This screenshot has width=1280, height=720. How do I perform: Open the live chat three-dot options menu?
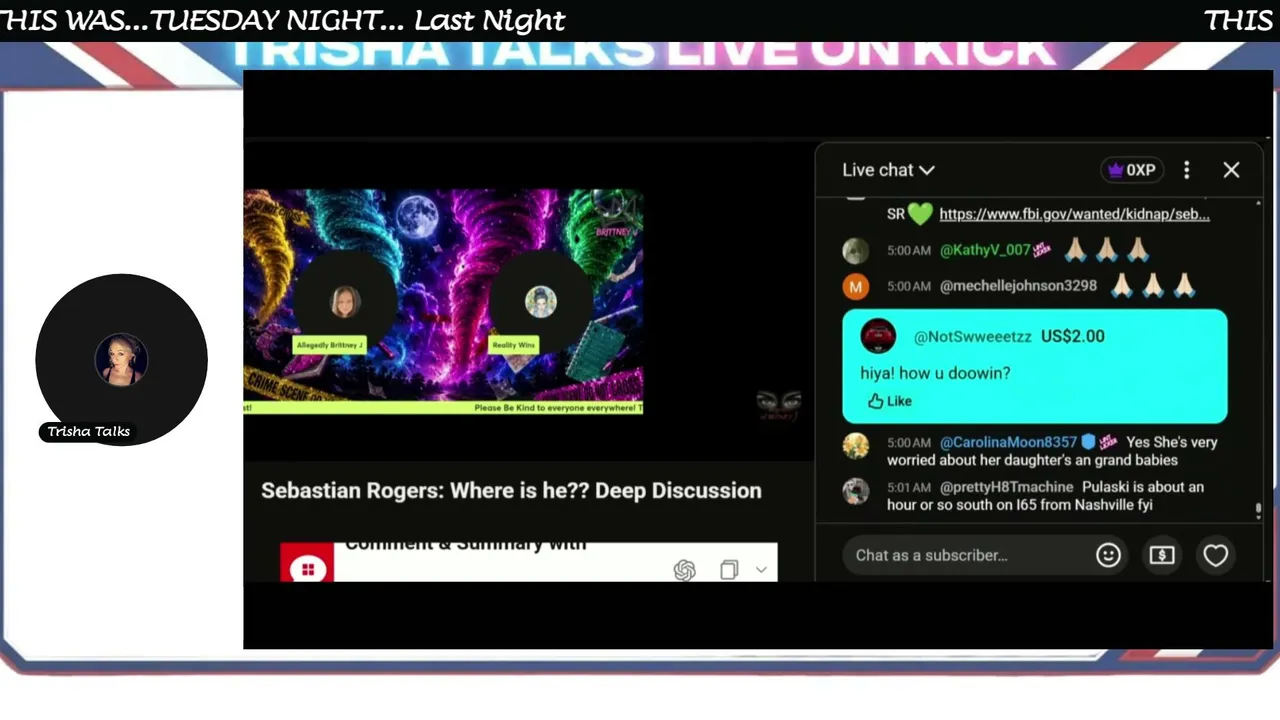pyautogui.click(x=1187, y=170)
